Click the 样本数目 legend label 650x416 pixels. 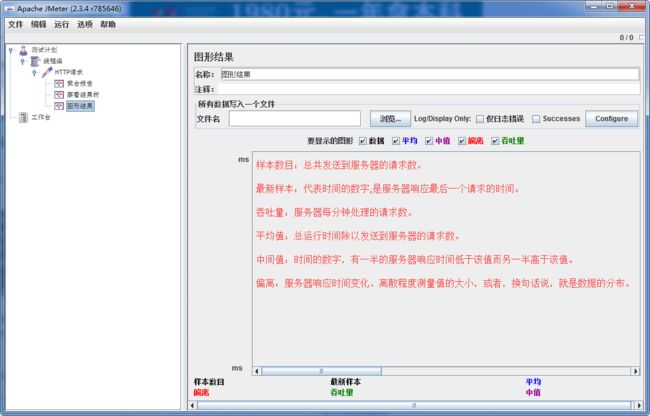click(209, 382)
